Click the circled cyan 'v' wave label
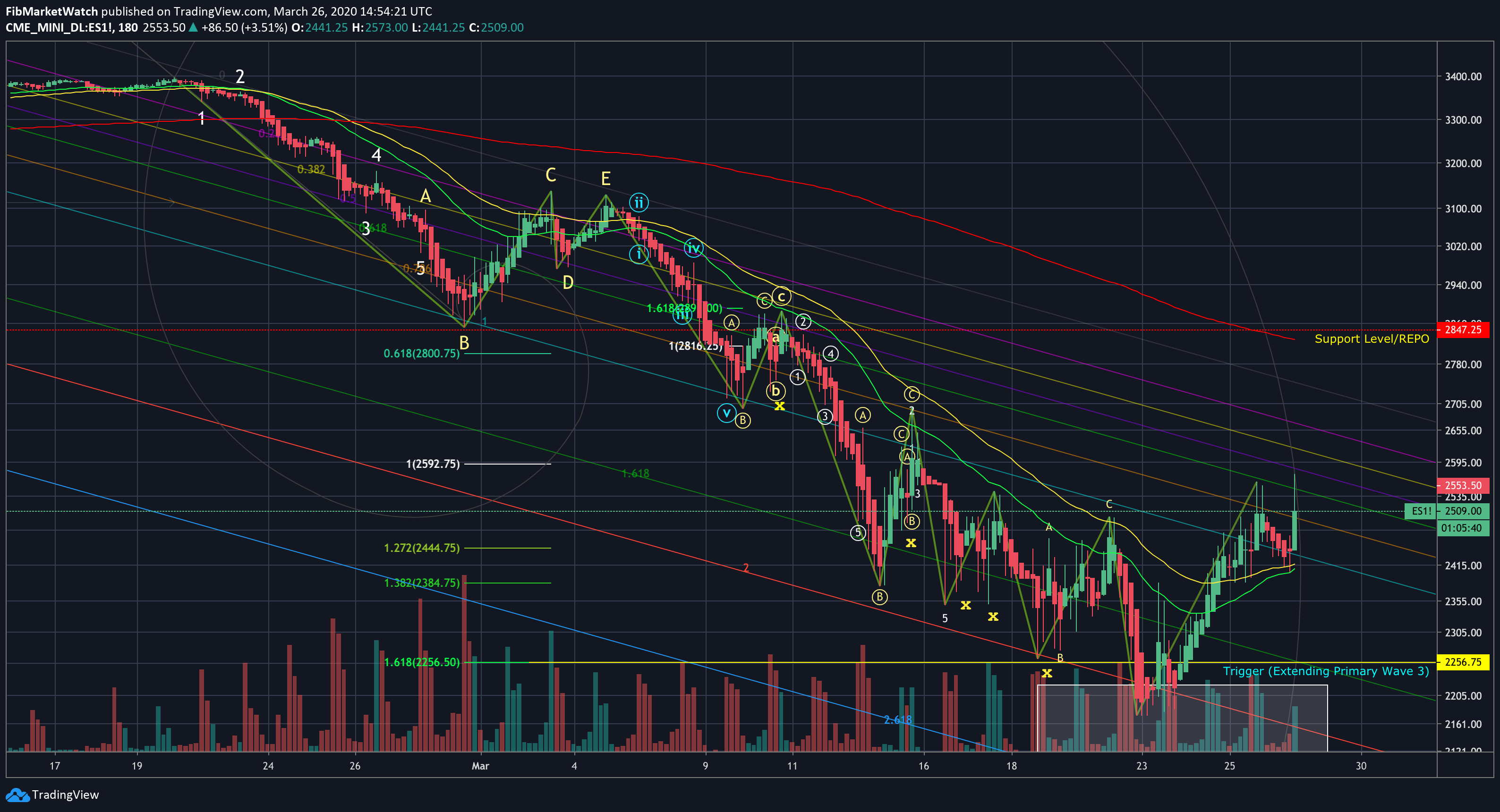1500x812 pixels. [726, 413]
